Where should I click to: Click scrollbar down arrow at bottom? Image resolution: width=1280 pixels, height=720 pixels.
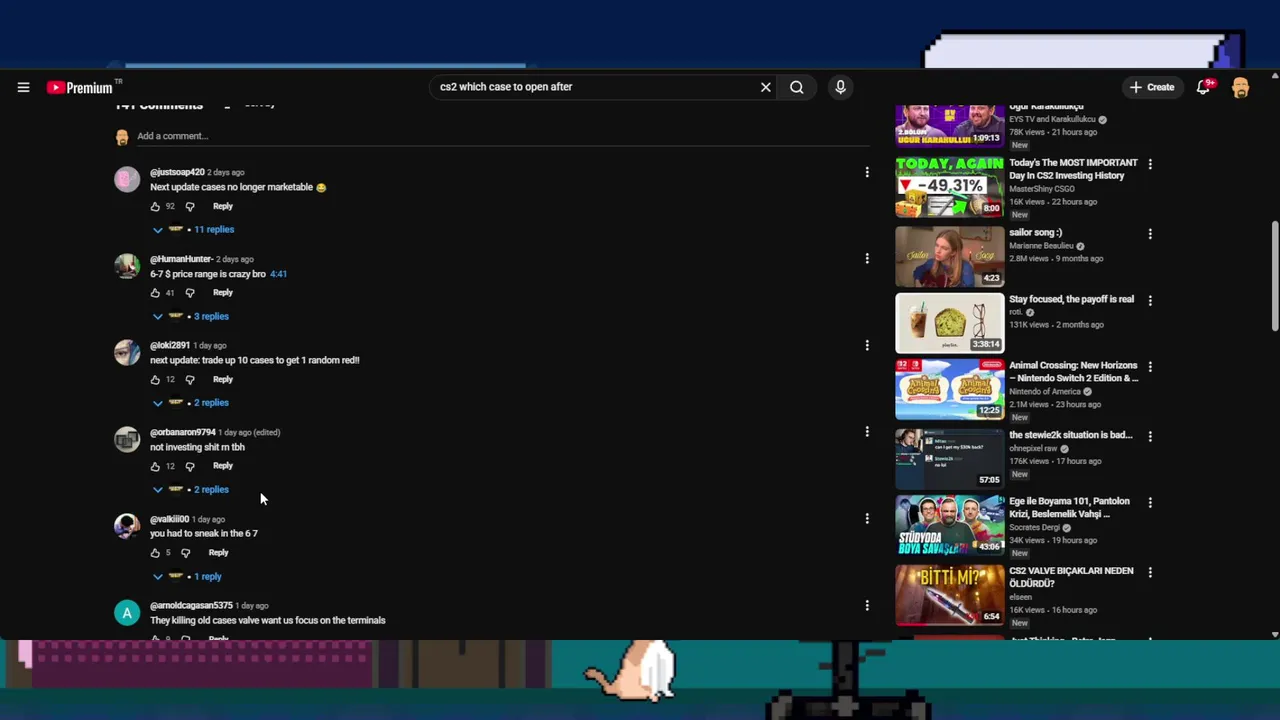point(1275,634)
